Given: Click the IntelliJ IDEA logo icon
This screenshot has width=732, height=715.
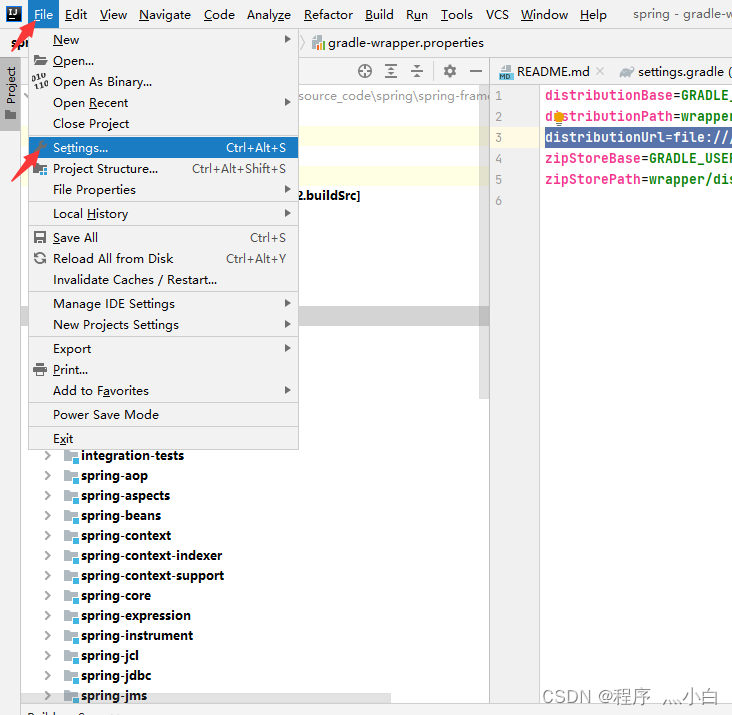Looking at the screenshot, I should coord(14,14).
